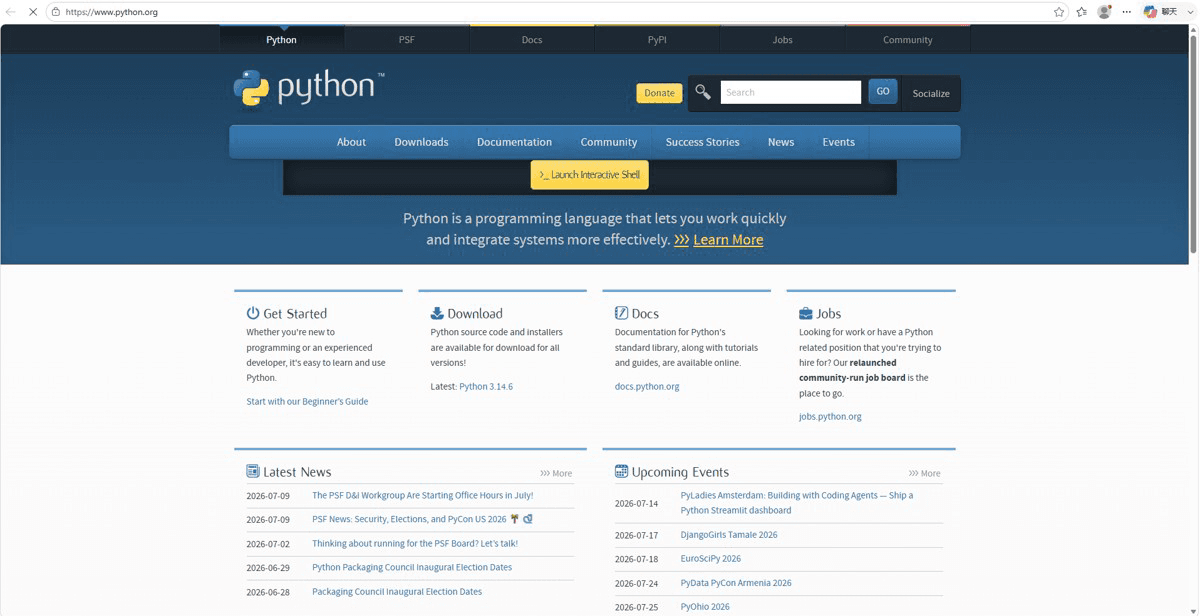Expand the chevron beside the Copilot chat button
This screenshot has height=616, width=1200.
1190,12
